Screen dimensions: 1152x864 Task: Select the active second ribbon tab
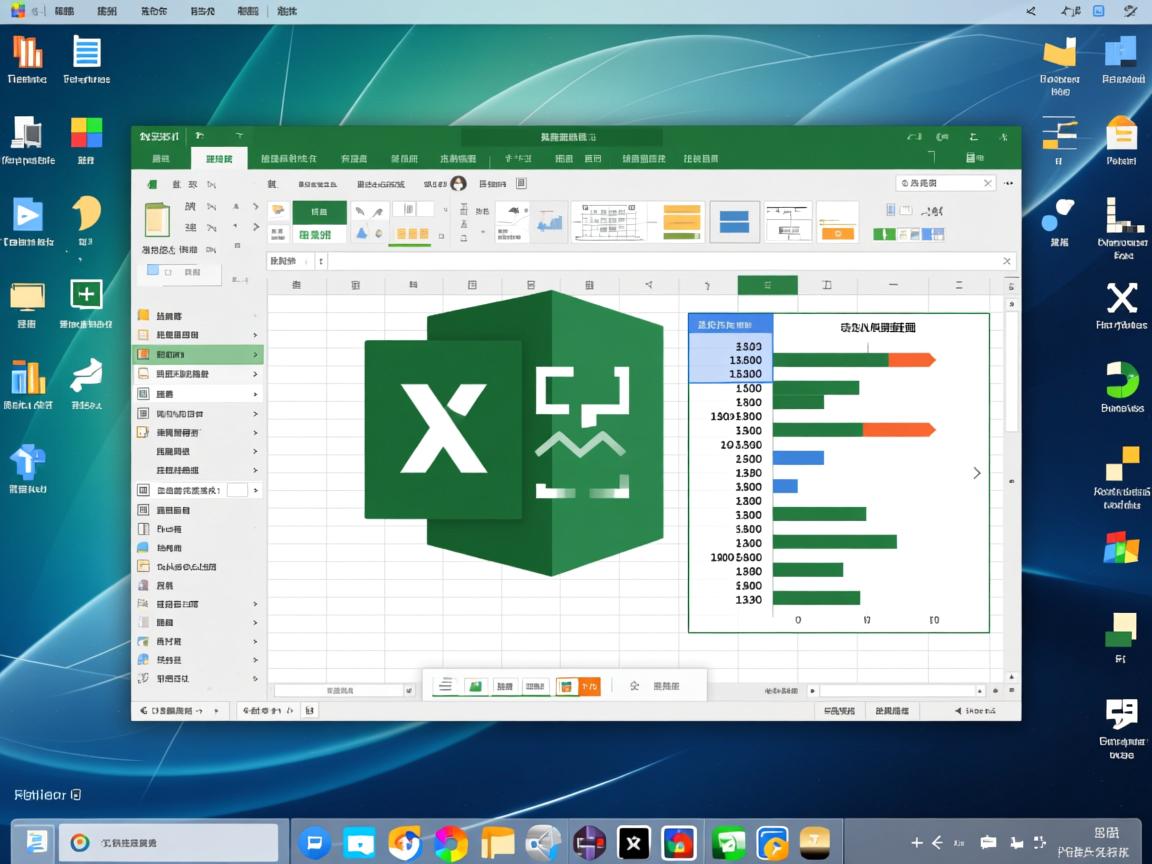coord(218,159)
